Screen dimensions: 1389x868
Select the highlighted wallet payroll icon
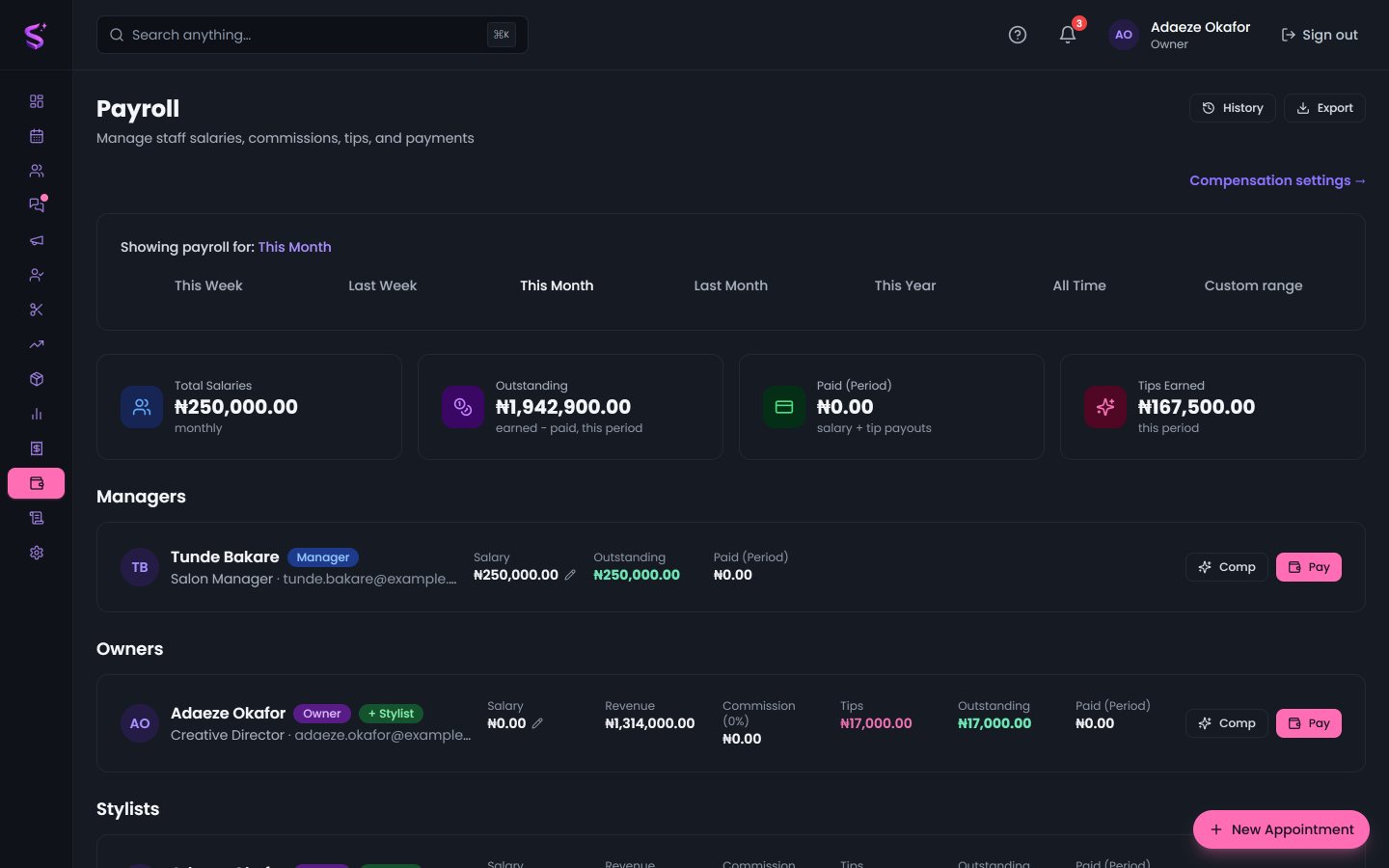[37, 483]
